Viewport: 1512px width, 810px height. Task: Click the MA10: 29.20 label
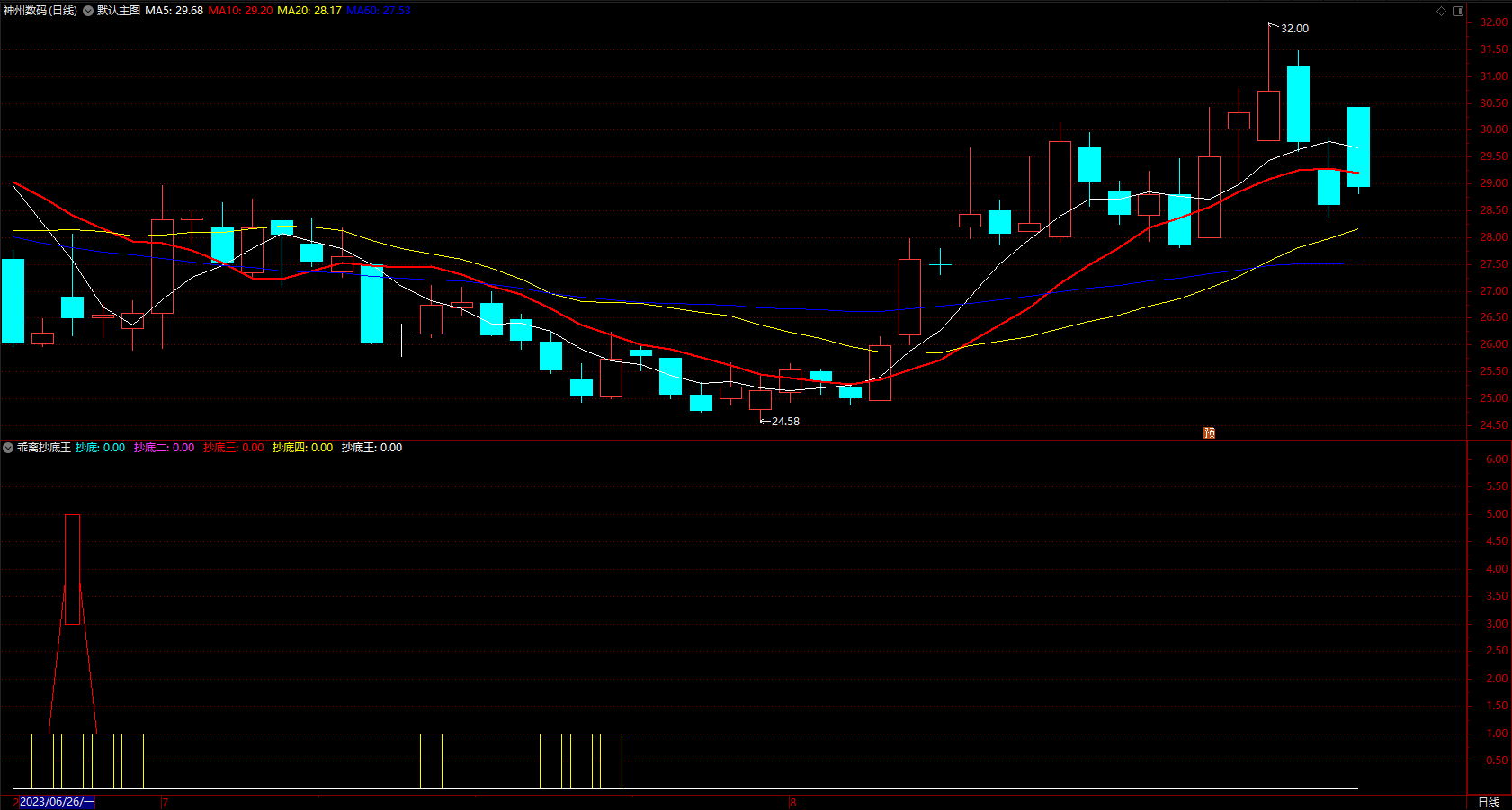coord(241,11)
